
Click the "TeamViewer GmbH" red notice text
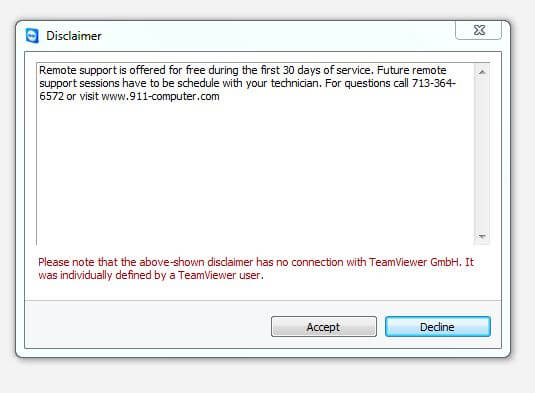[414, 262]
